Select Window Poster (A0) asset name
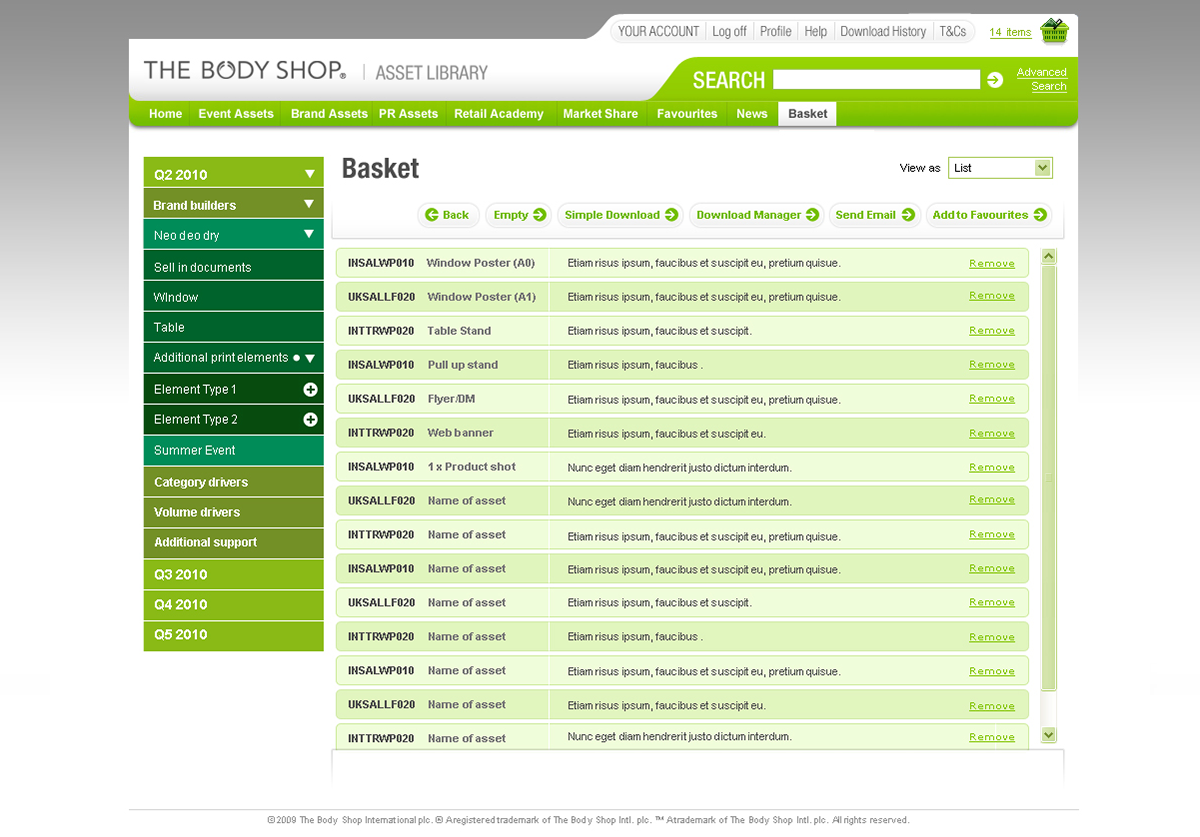Viewport: 1200px width, 837px height. 481,264
